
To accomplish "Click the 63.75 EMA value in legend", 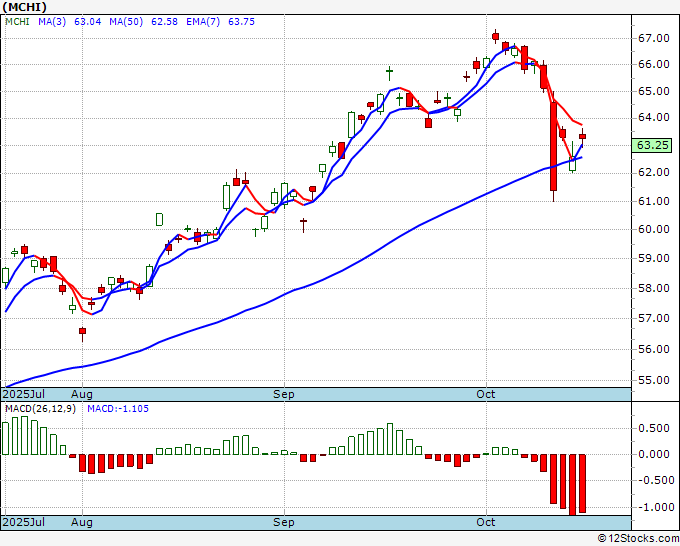I will coord(241,22).
